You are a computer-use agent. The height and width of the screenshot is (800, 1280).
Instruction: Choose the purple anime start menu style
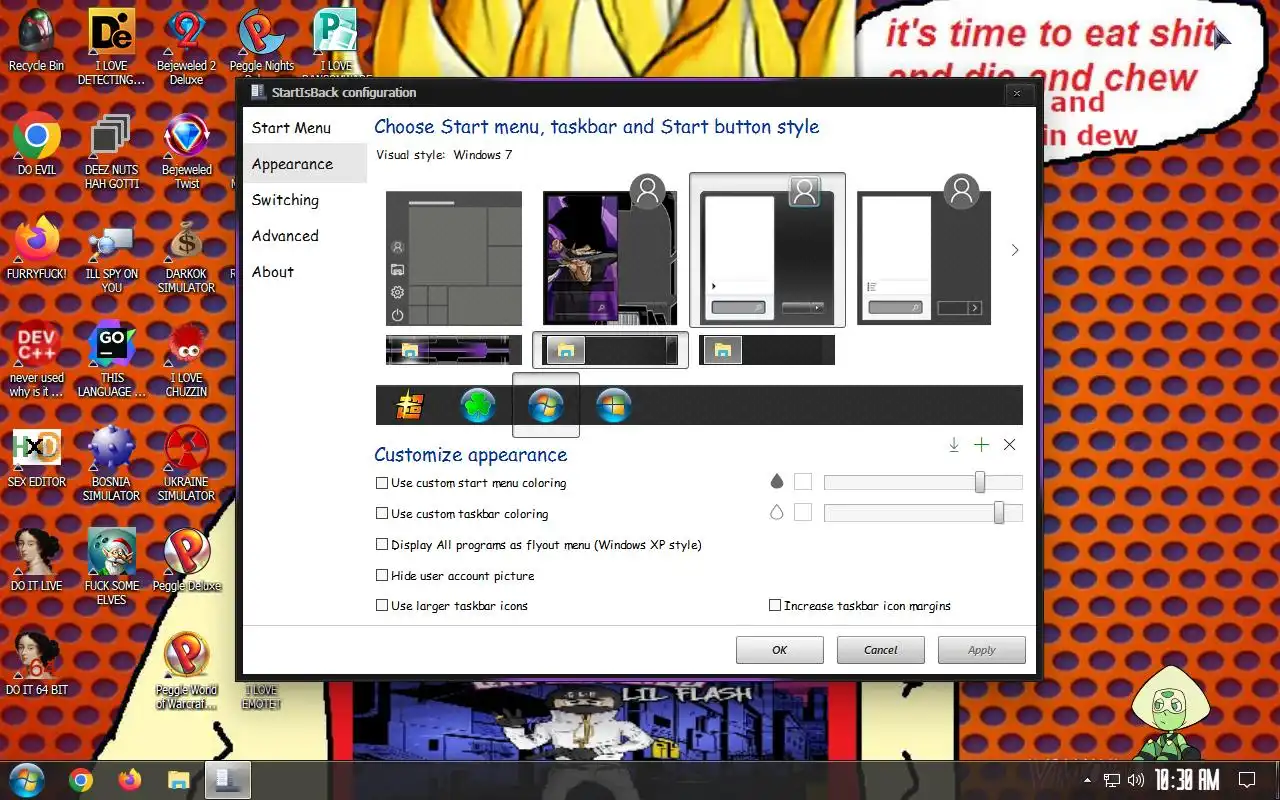(x=610, y=250)
